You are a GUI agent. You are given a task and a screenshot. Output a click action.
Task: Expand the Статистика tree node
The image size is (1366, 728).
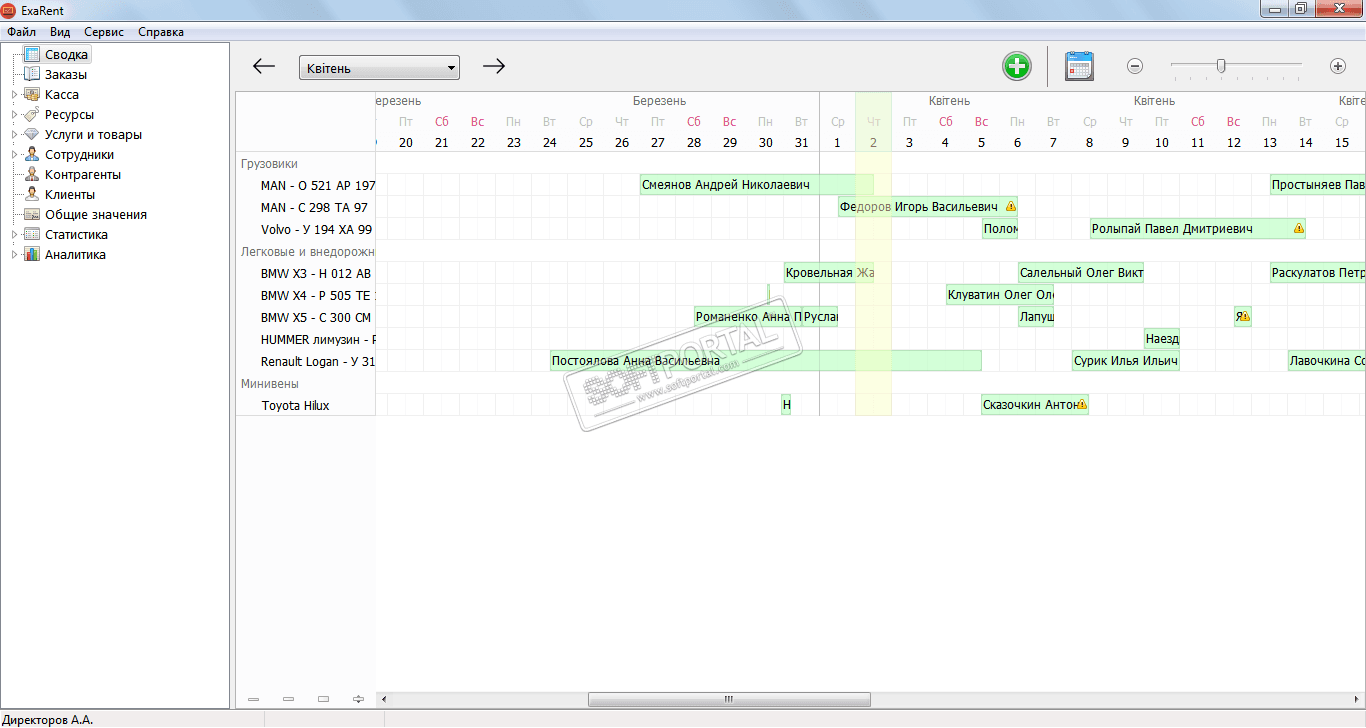click(x=14, y=235)
